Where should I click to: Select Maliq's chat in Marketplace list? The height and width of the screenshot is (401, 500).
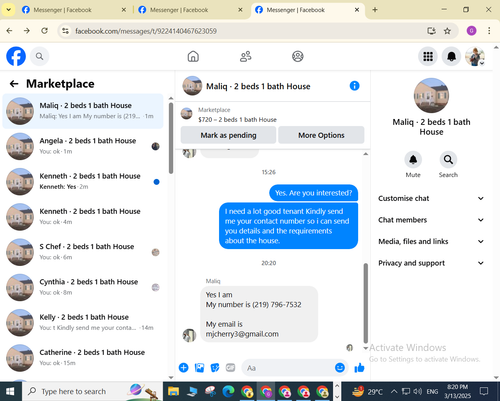tap(83, 111)
